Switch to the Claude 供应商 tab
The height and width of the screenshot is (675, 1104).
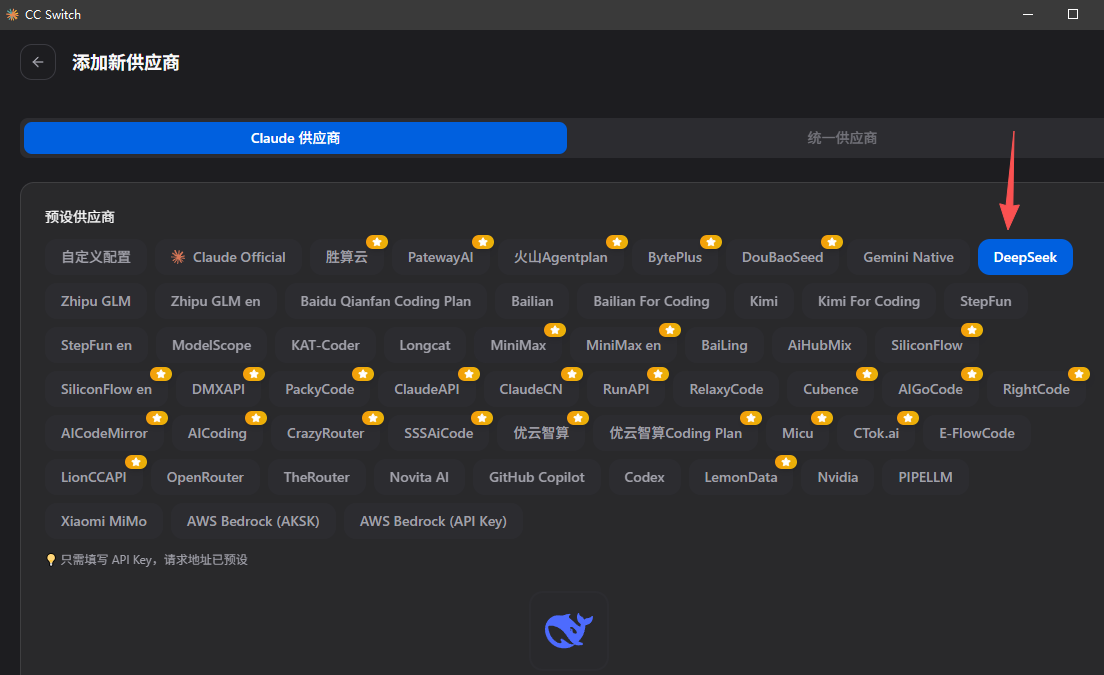[295, 138]
